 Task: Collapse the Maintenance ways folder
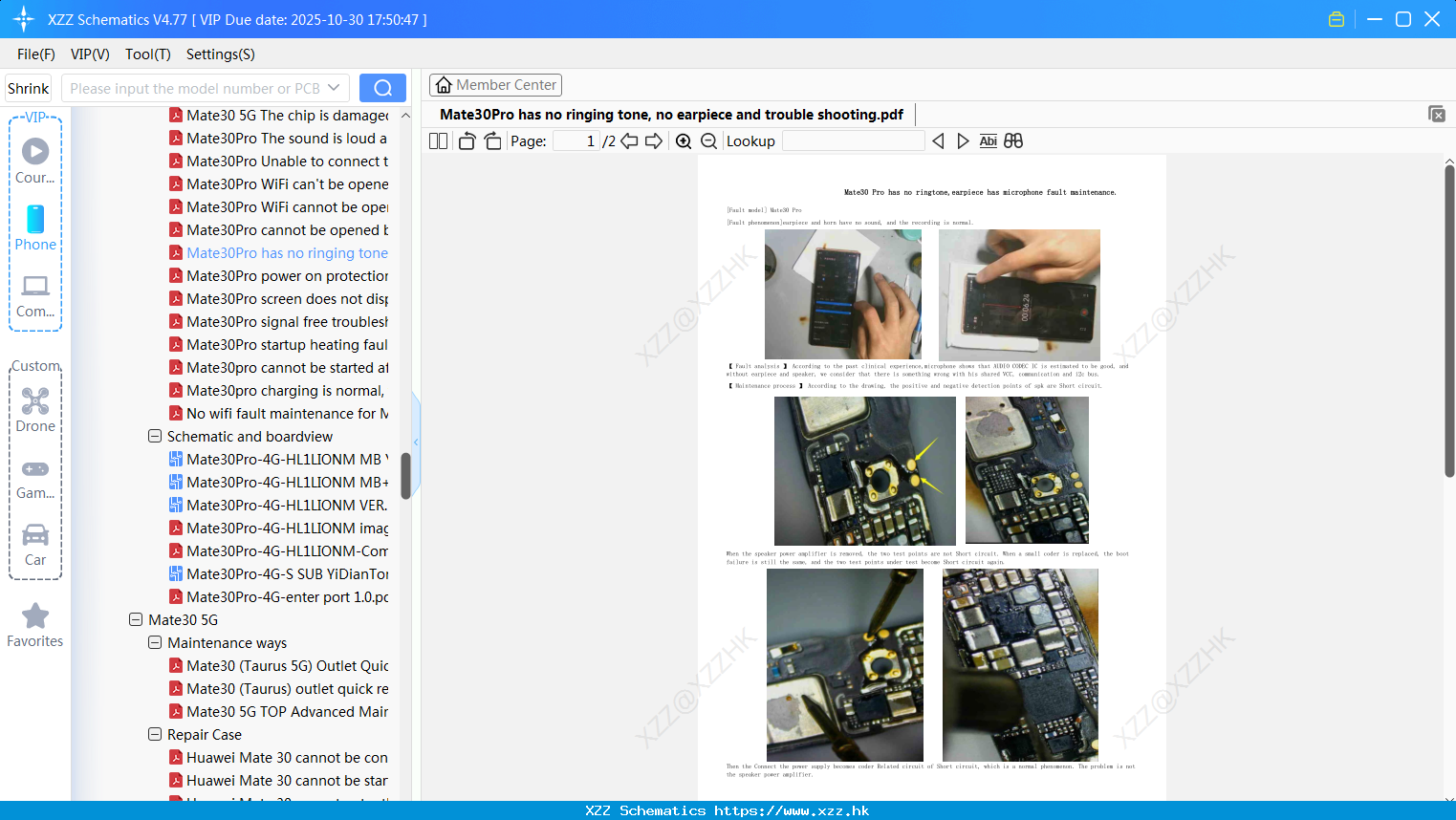pos(155,642)
